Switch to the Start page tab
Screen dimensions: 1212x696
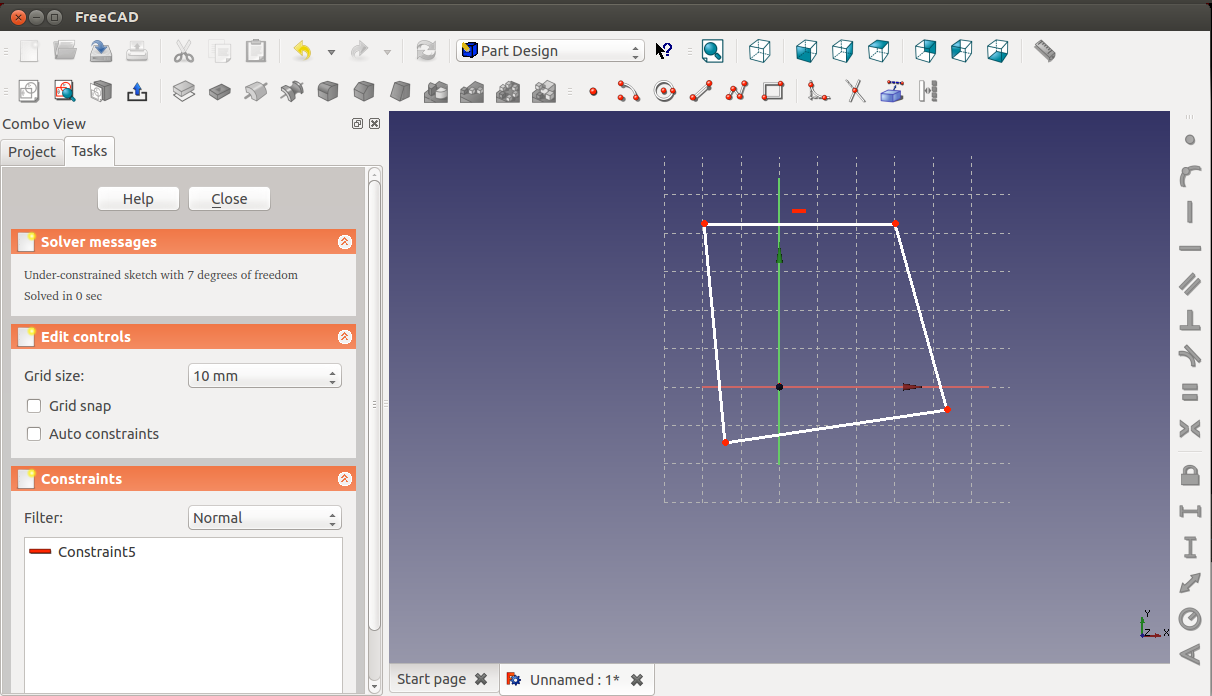(431, 679)
